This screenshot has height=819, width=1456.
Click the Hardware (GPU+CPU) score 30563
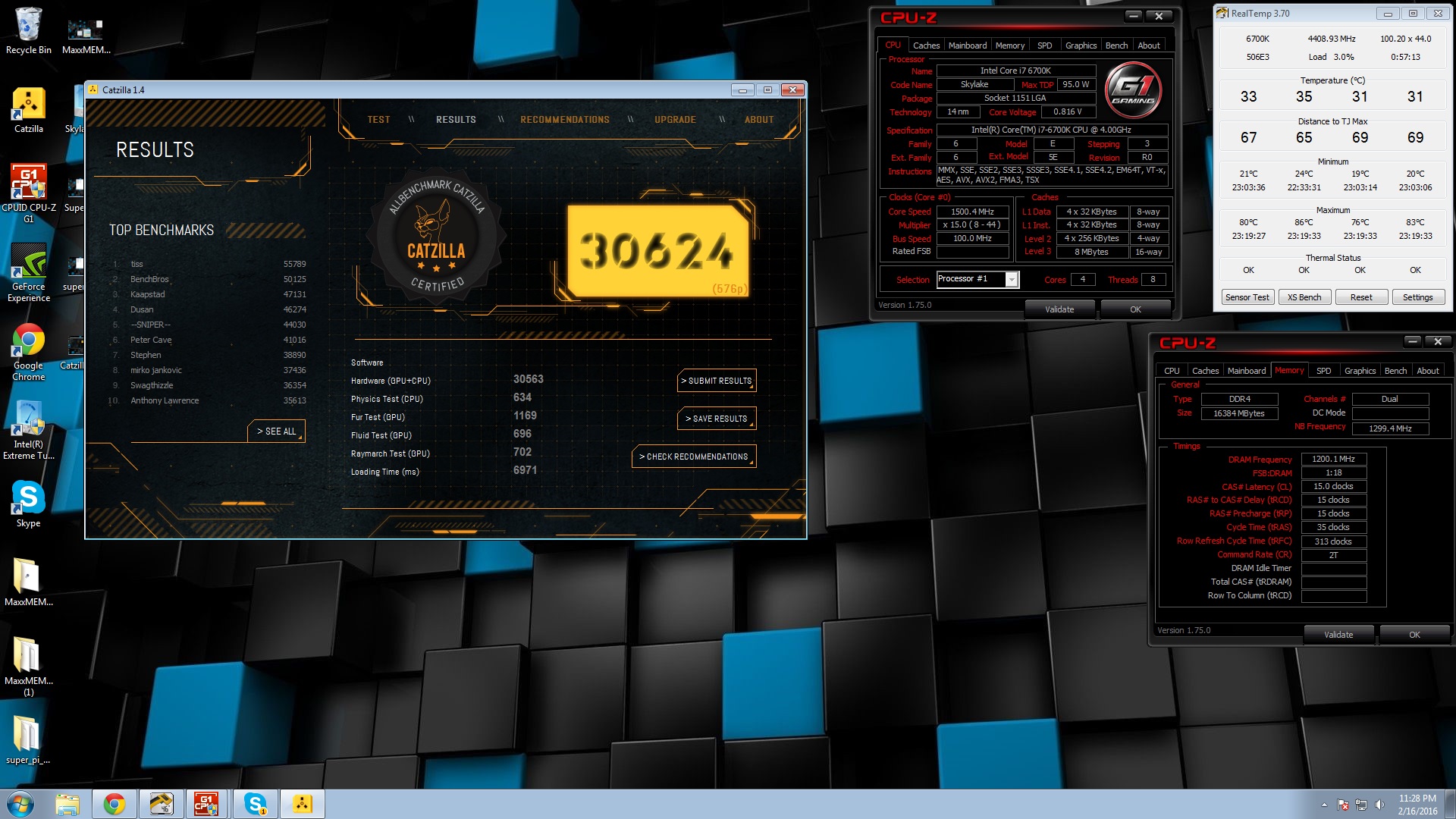pos(529,379)
